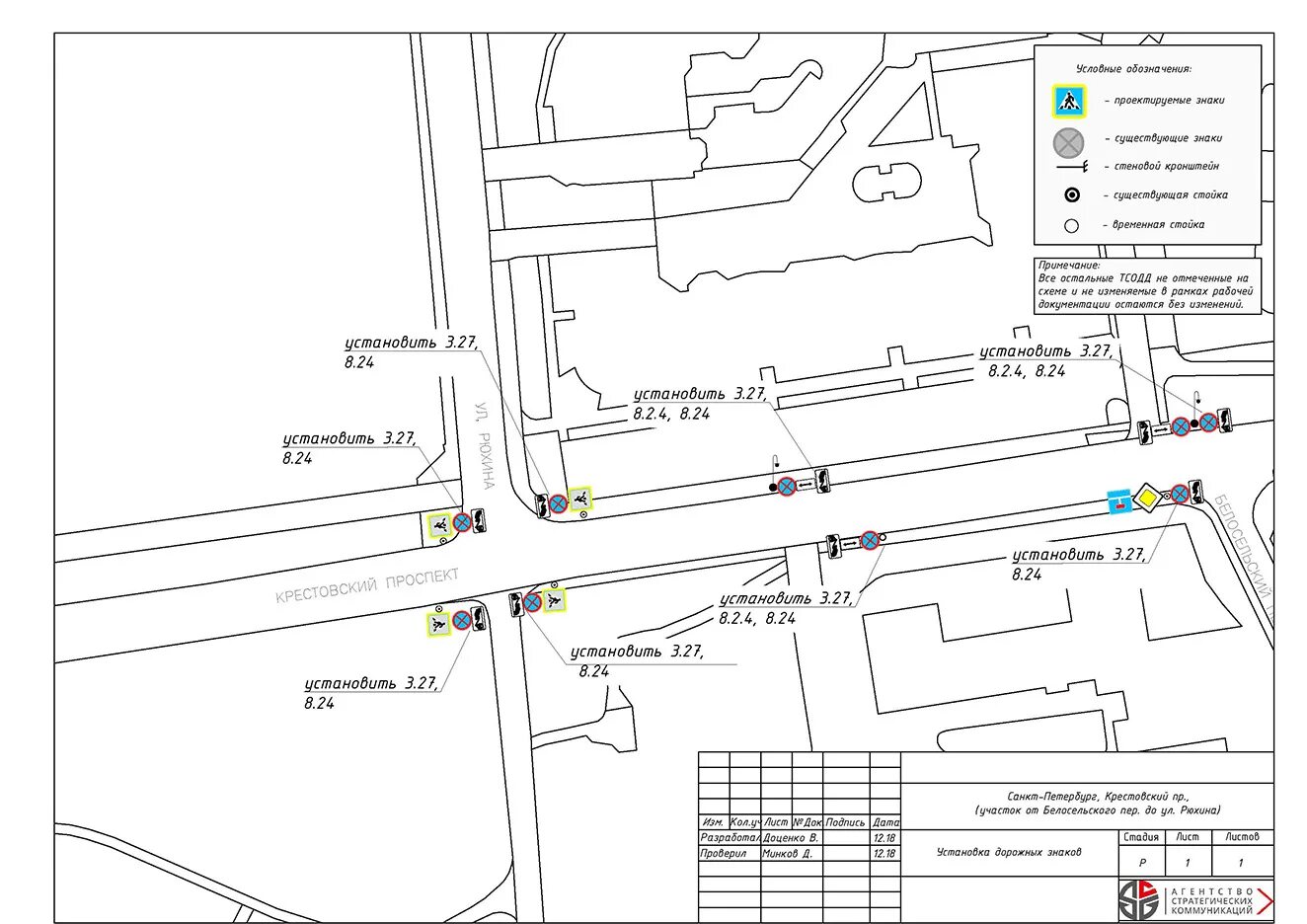Select the no-stopping sign at the northeast intersection corner

558,503
